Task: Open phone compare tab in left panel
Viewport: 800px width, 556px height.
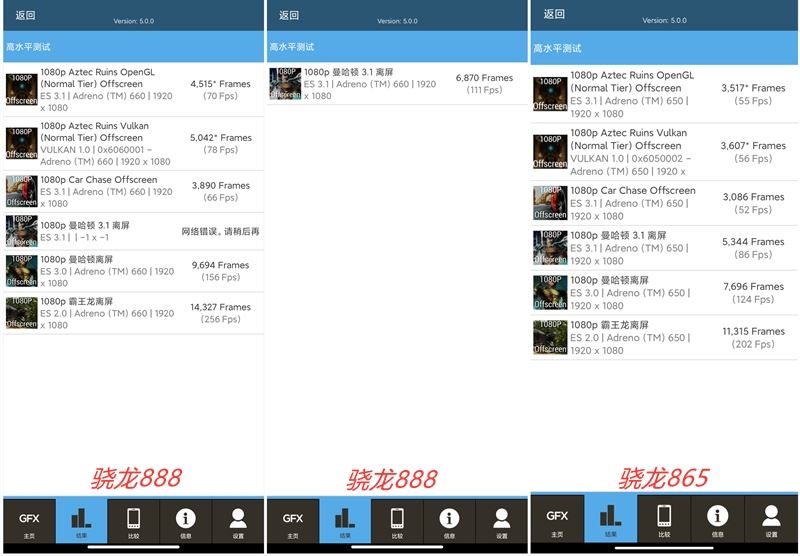Action: (x=134, y=521)
